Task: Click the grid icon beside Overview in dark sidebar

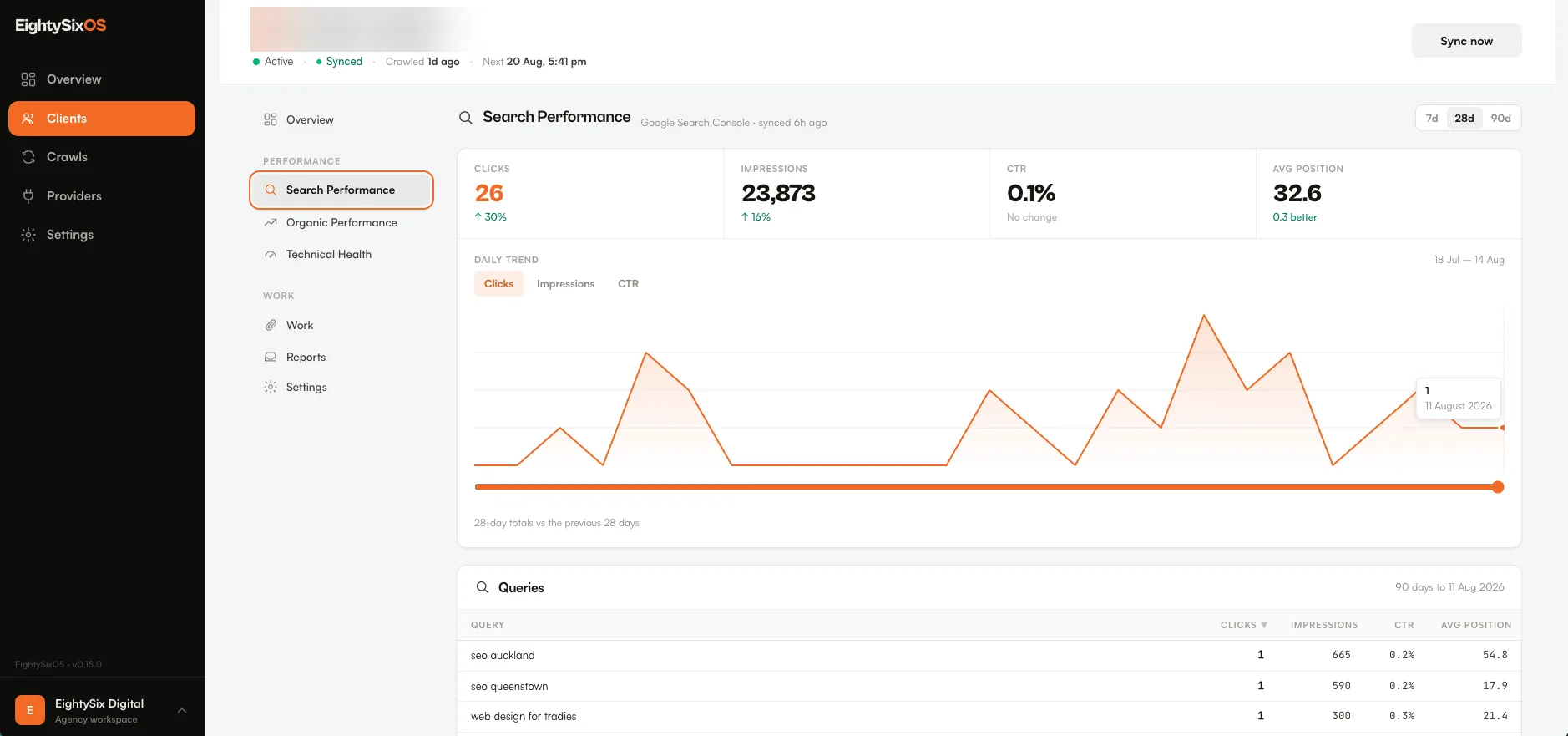Action: [x=28, y=79]
